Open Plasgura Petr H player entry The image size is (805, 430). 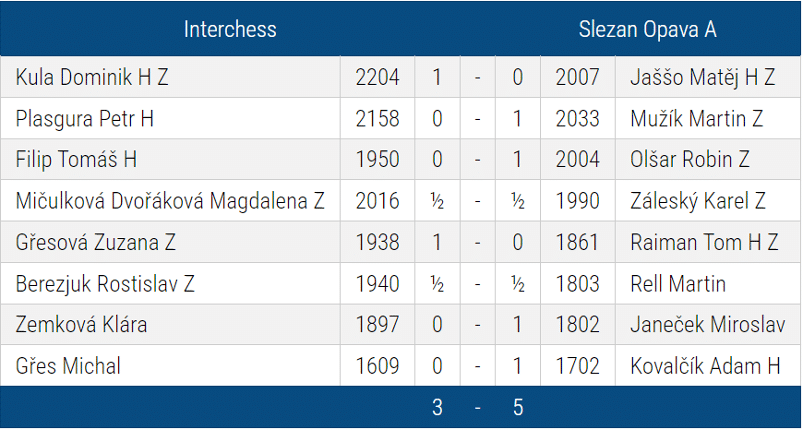(x=85, y=119)
